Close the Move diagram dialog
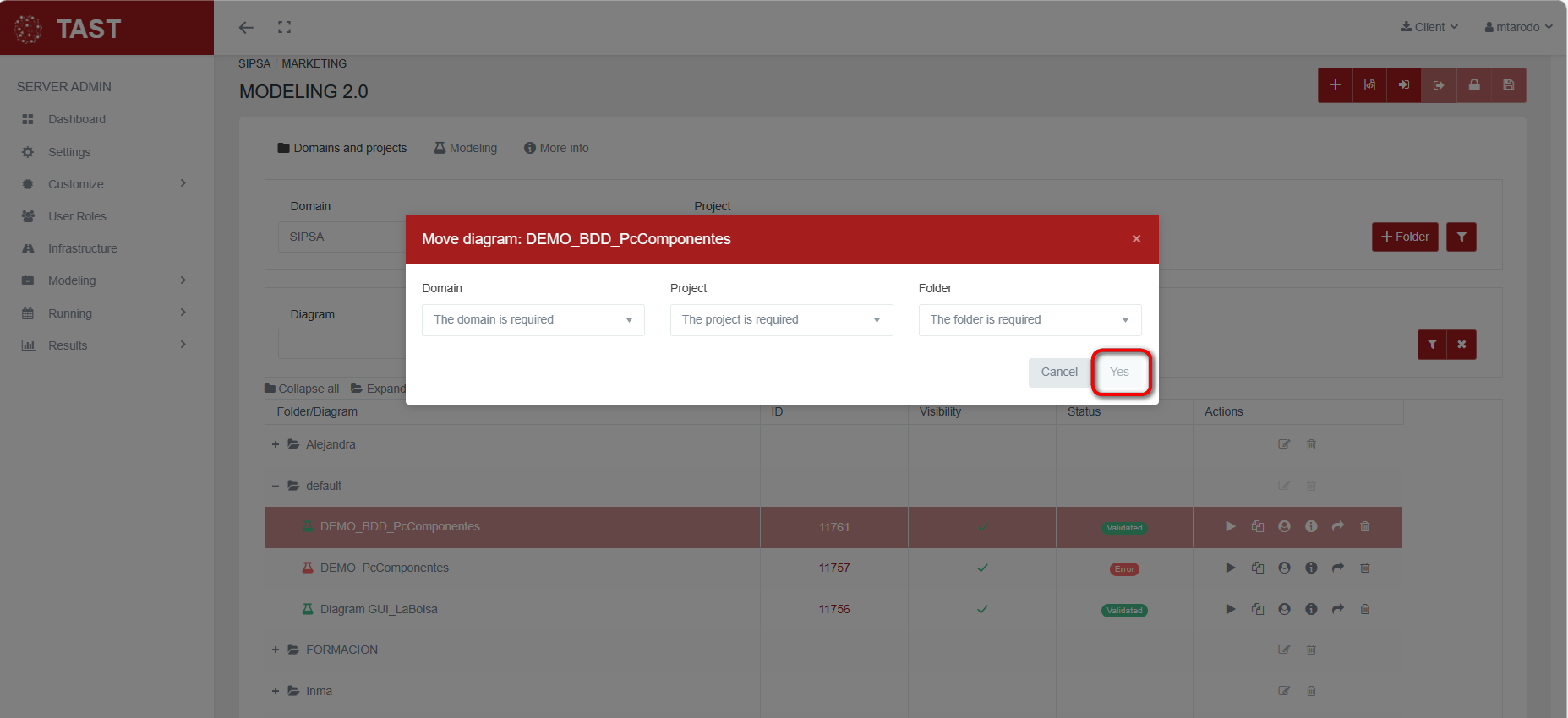The height and width of the screenshot is (718, 1568). coord(1136,239)
